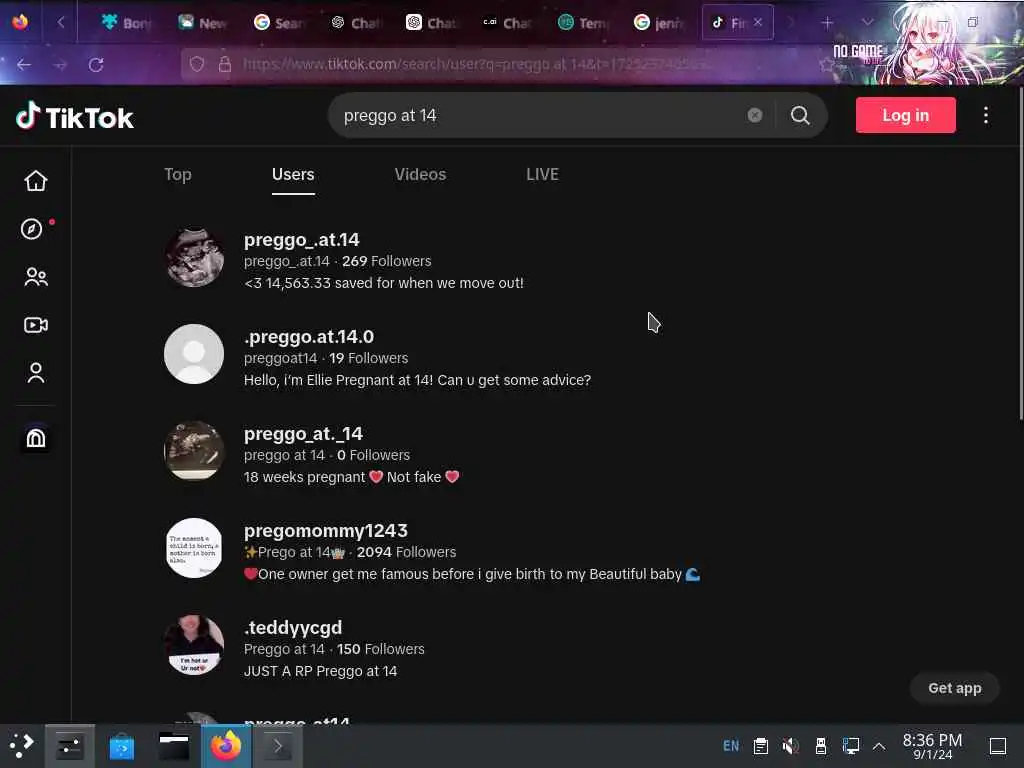Click the browser URL address bar
The width and height of the screenshot is (1024, 768).
pos(496,64)
